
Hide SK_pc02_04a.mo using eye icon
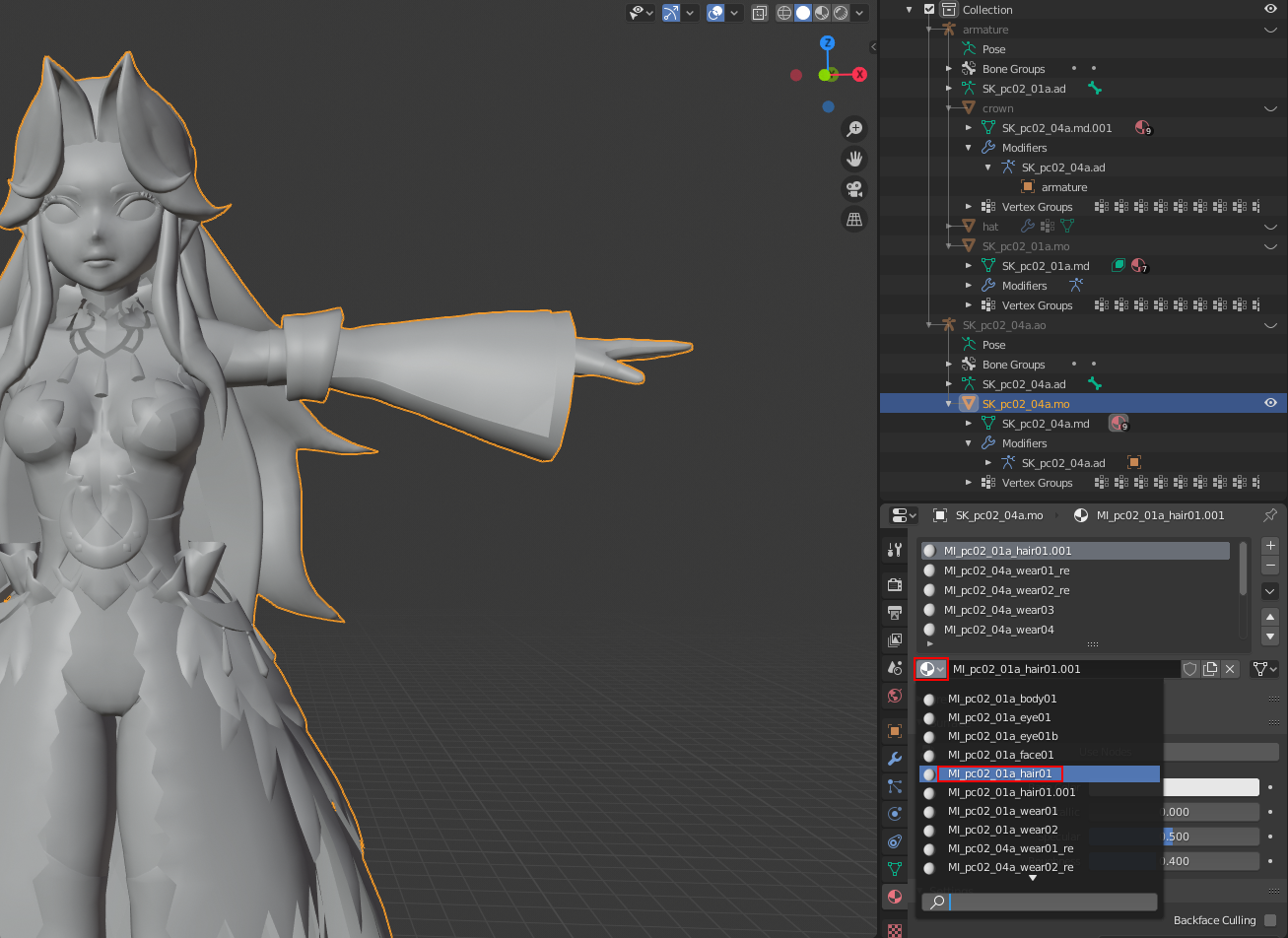click(x=1271, y=403)
